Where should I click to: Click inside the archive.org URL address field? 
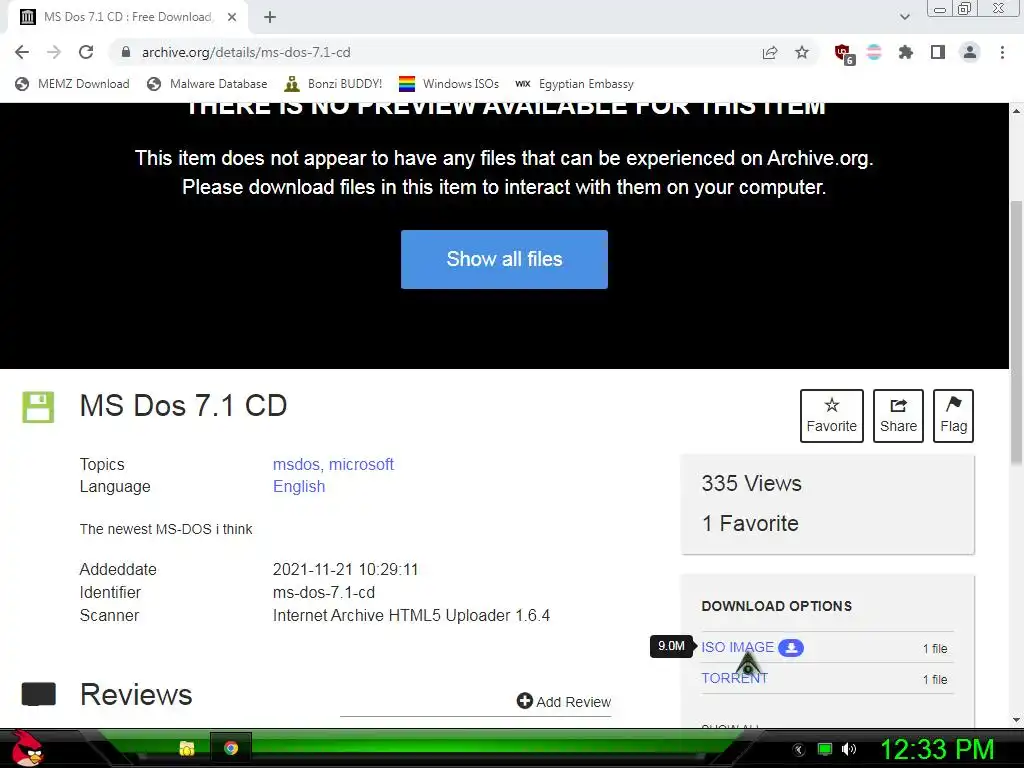pos(431,52)
